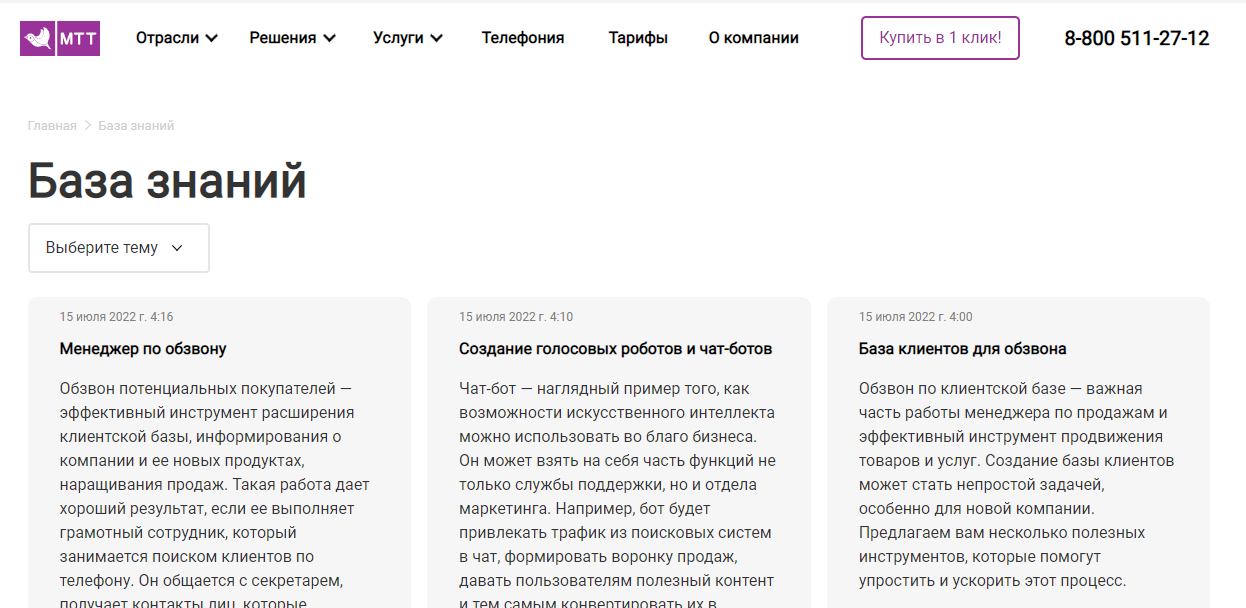1246x608 pixels.
Task: Click the 15 июля 2022 г. 4:10 date
Action: coord(516,317)
